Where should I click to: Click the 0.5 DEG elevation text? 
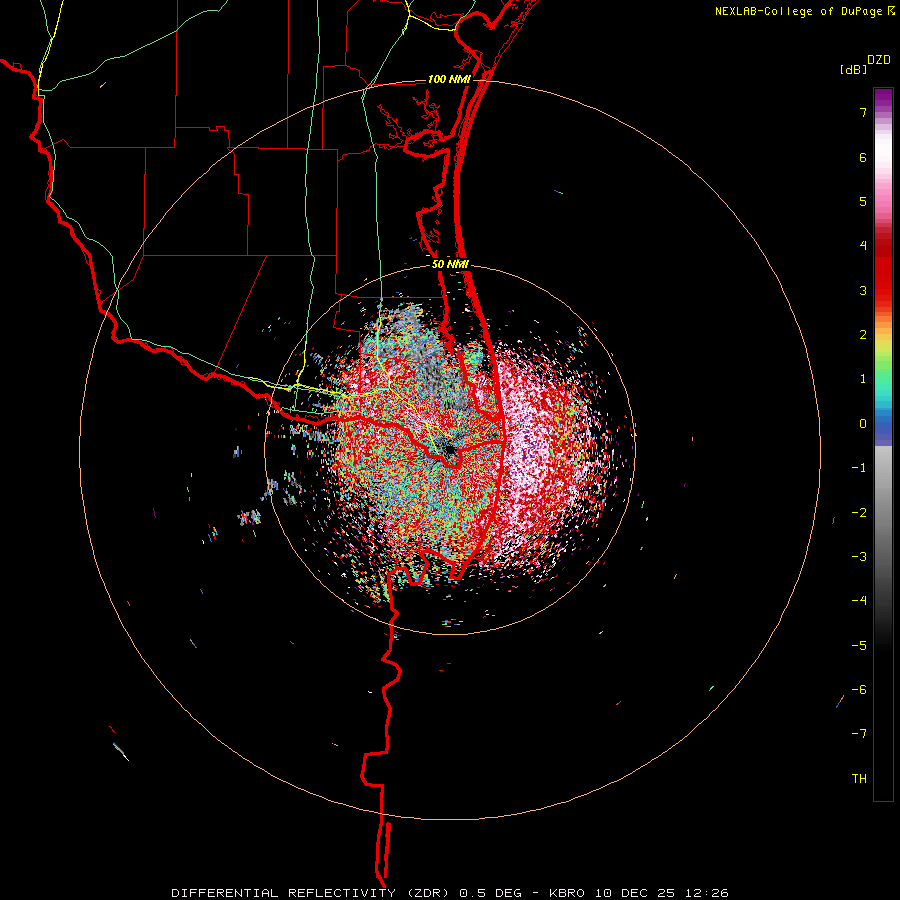[491, 893]
